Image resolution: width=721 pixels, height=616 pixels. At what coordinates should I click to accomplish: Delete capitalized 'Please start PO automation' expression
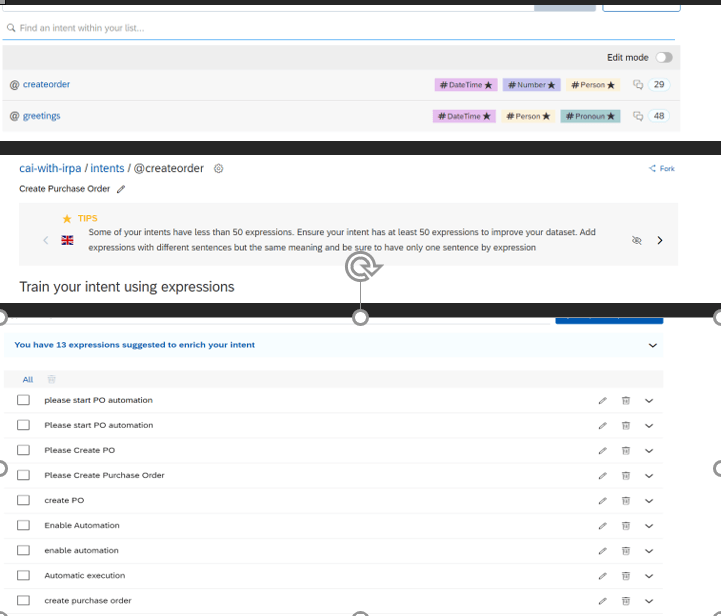coord(626,426)
